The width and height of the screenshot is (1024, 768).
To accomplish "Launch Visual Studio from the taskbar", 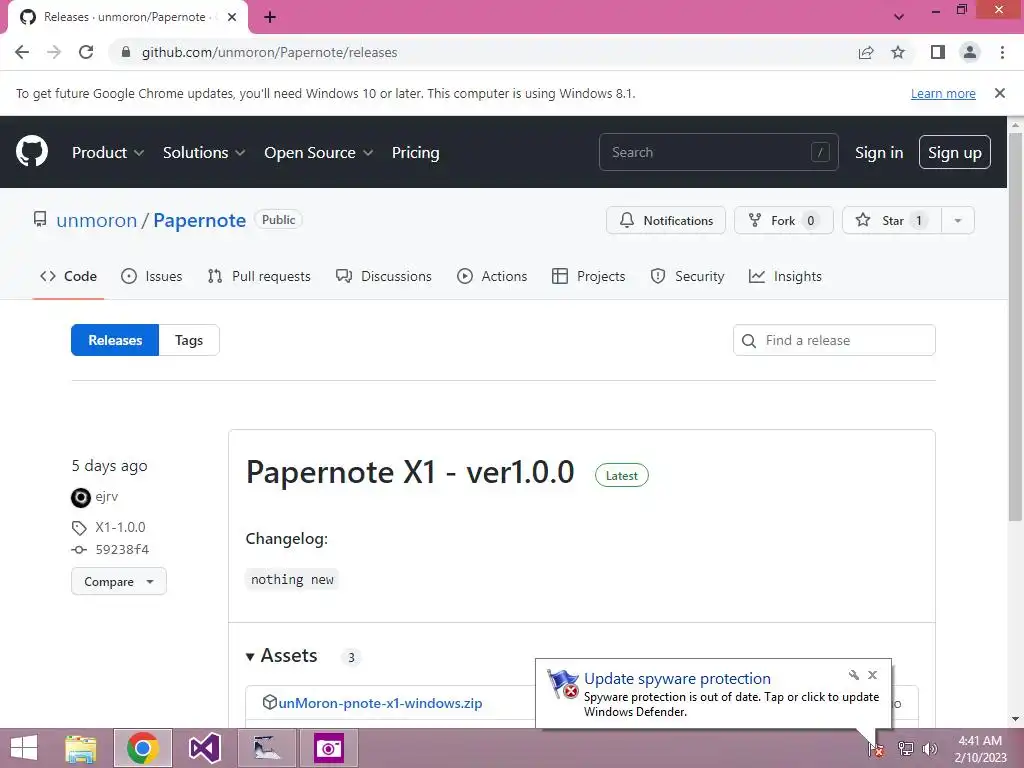I will [204, 748].
